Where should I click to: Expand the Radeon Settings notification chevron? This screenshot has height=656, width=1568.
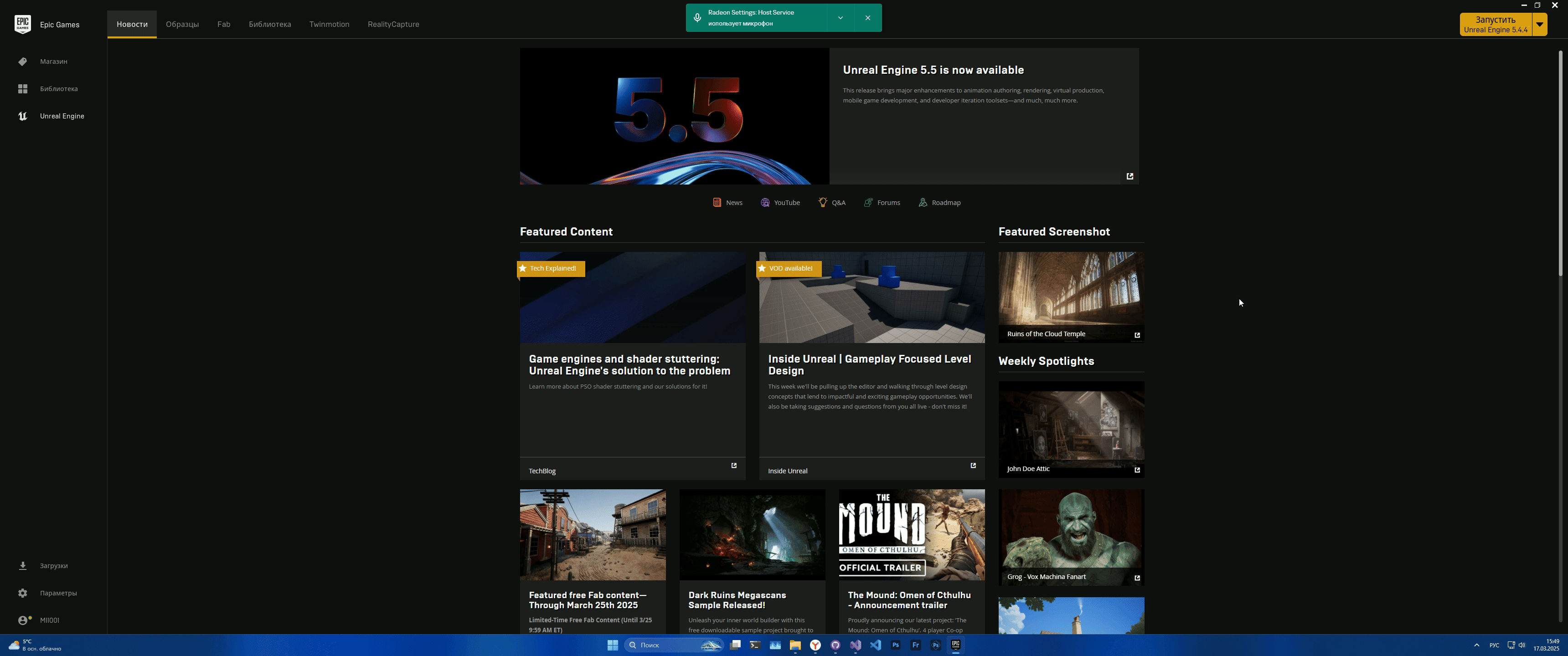point(840,18)
